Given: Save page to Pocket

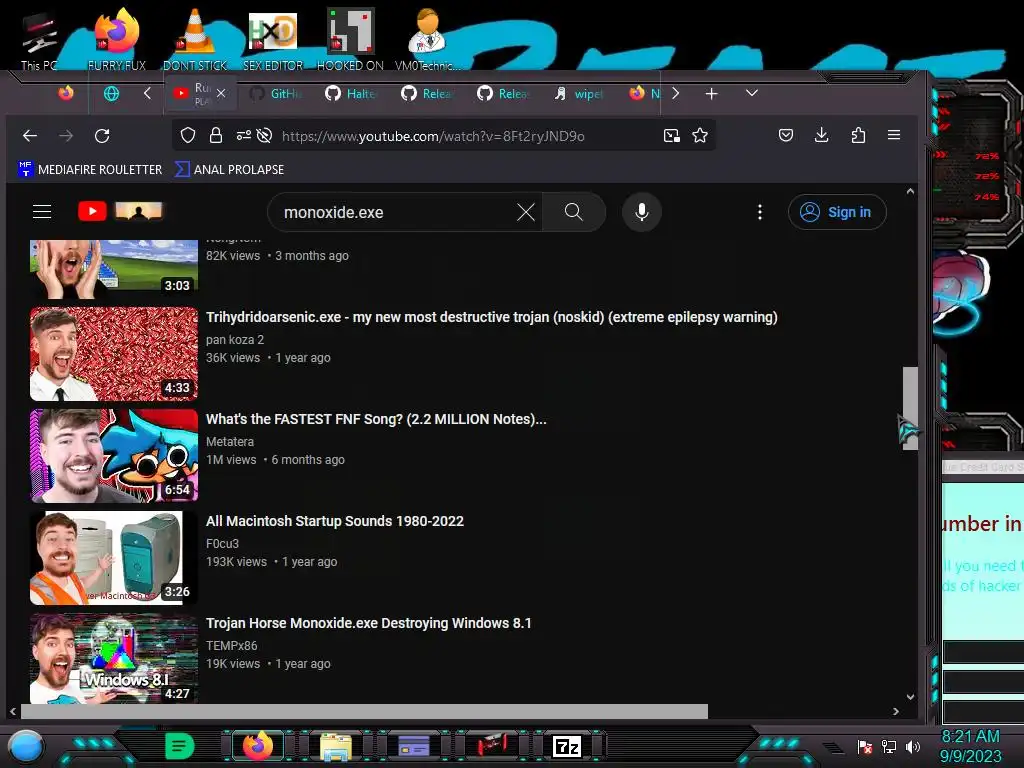Looking at the screenshot, I should 786,135.
